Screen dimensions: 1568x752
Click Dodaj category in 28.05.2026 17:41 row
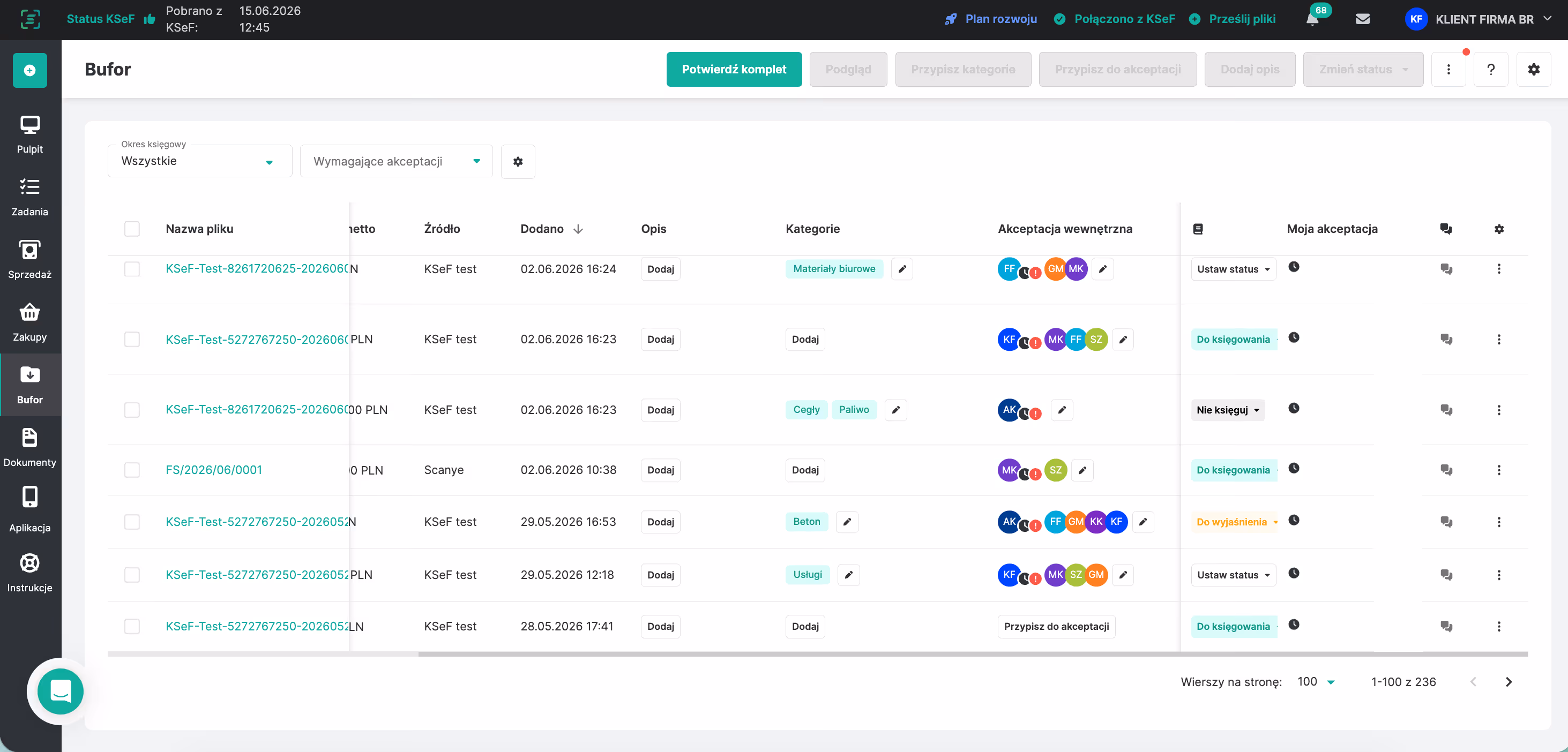[x=805, y=627]
